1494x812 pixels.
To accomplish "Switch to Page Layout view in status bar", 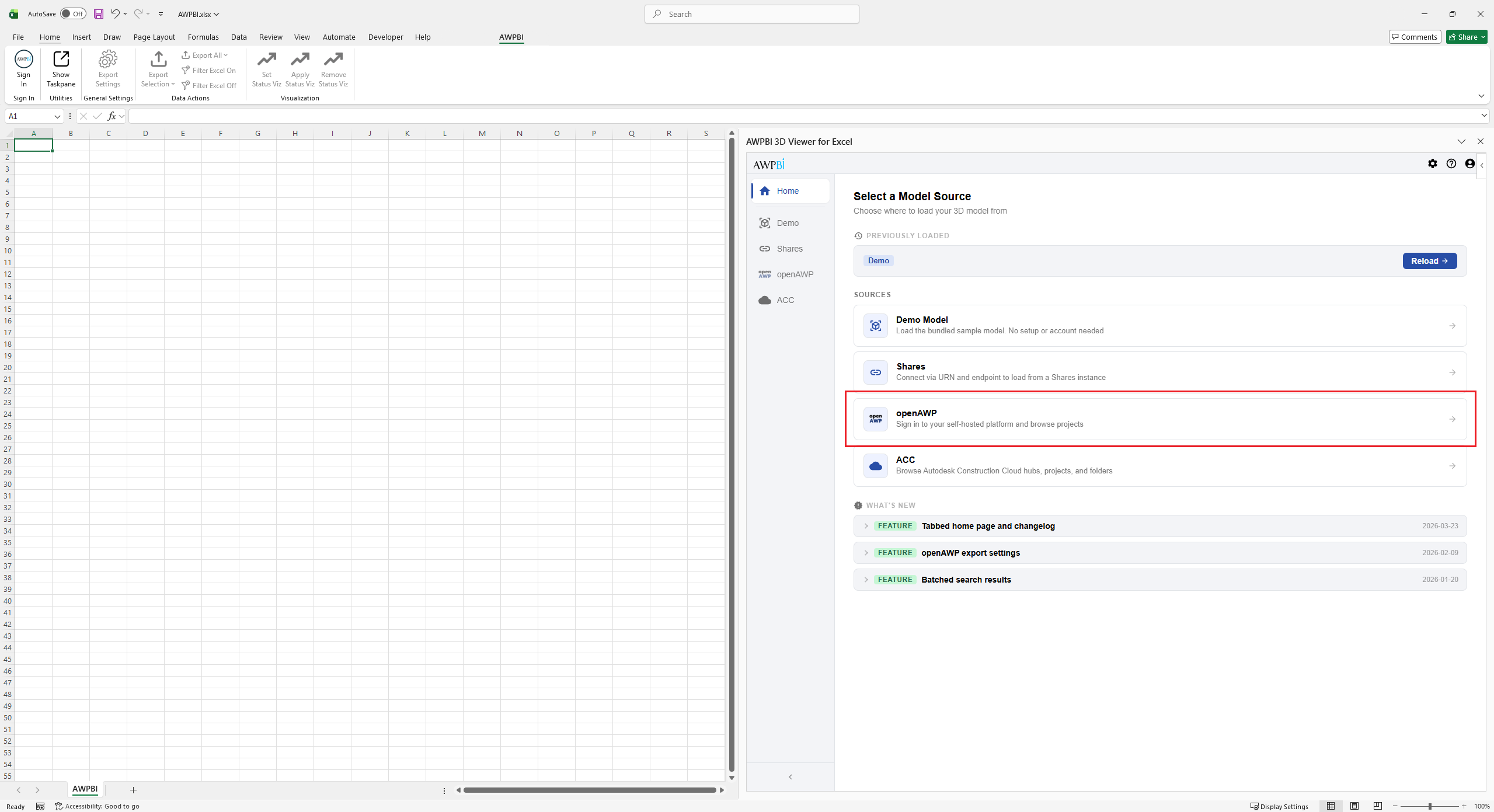I will (x=1354, y=806).
